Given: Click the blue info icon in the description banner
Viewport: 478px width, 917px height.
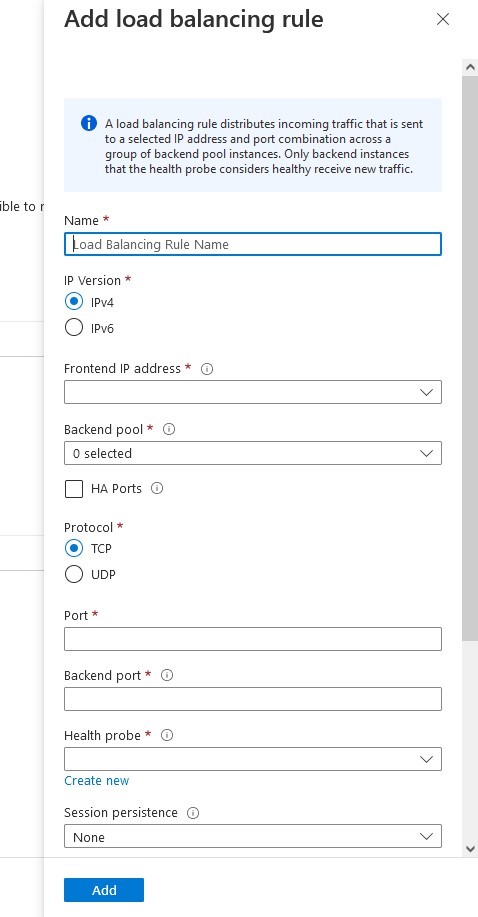Looking at the screenshot, I should (88, 123).
